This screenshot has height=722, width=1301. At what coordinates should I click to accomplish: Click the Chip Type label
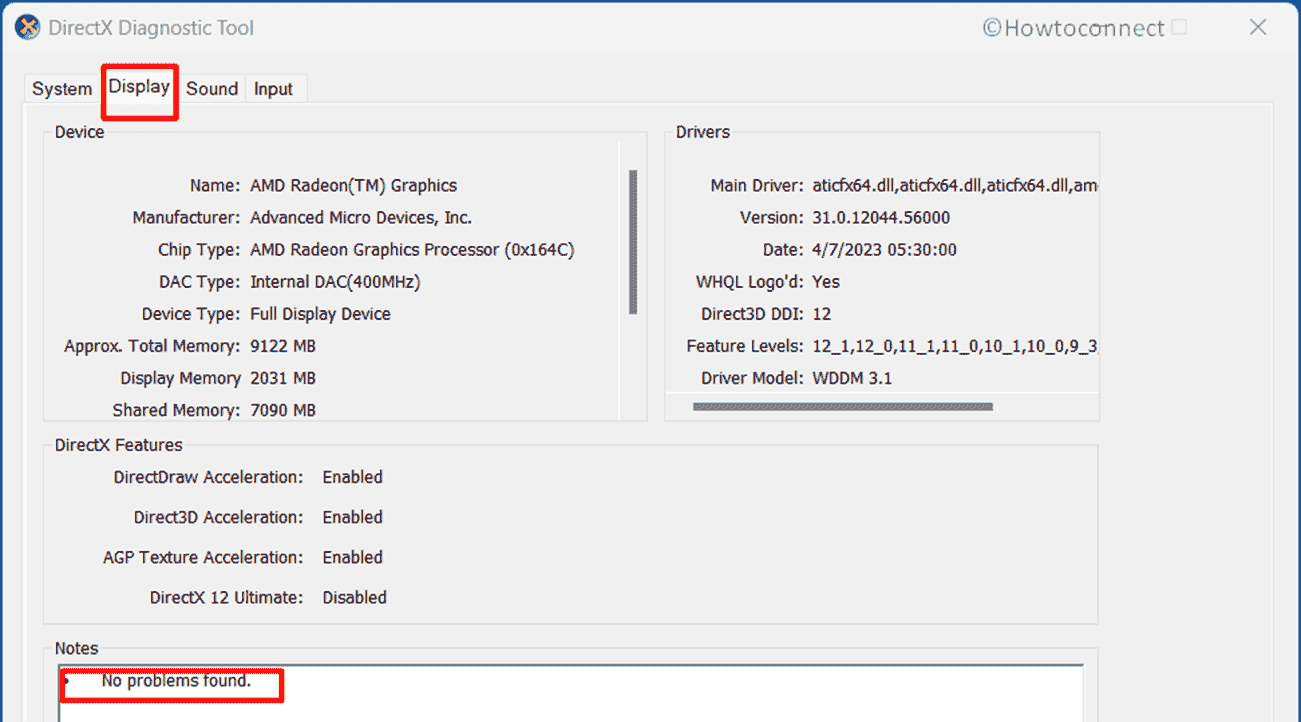[199, 250]
